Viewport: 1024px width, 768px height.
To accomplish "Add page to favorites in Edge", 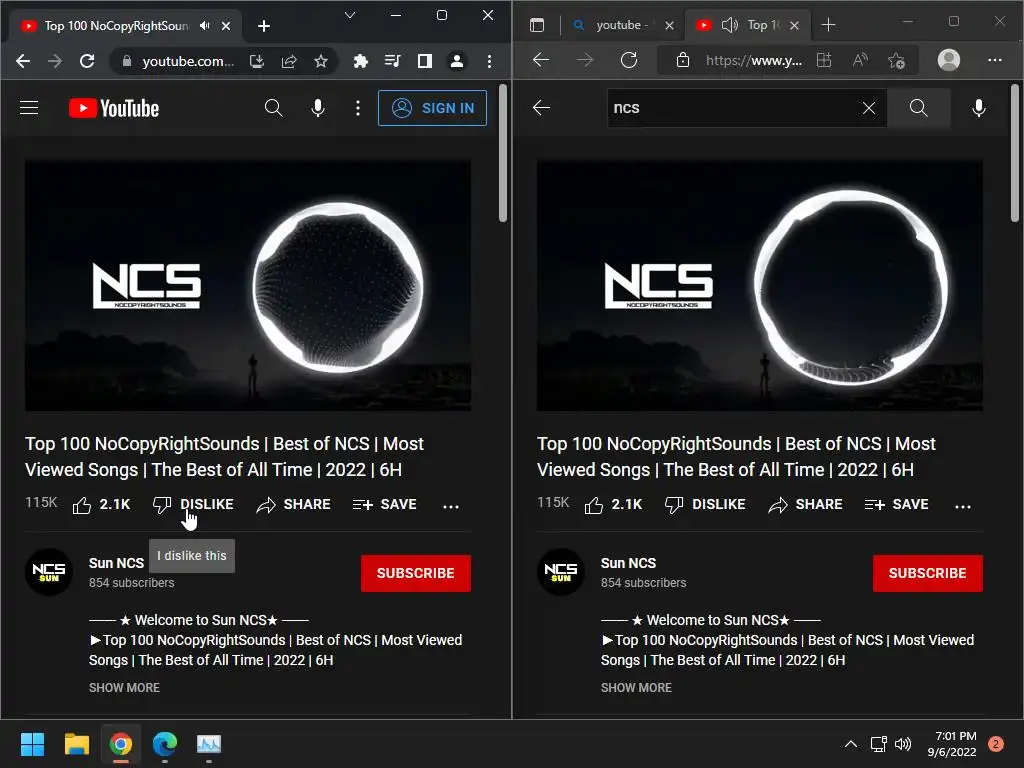I will coord(897,61).
